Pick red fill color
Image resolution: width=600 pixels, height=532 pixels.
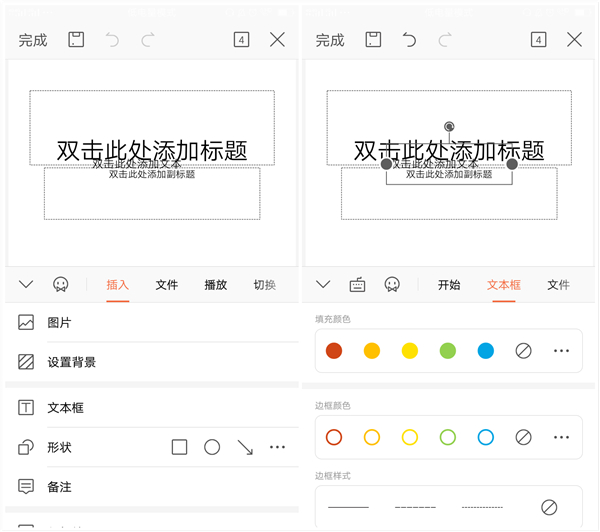(x=334, y=351)
